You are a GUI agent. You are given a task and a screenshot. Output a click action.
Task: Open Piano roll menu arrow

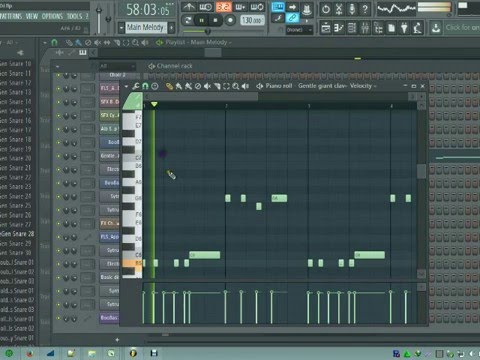click(126, 86)
